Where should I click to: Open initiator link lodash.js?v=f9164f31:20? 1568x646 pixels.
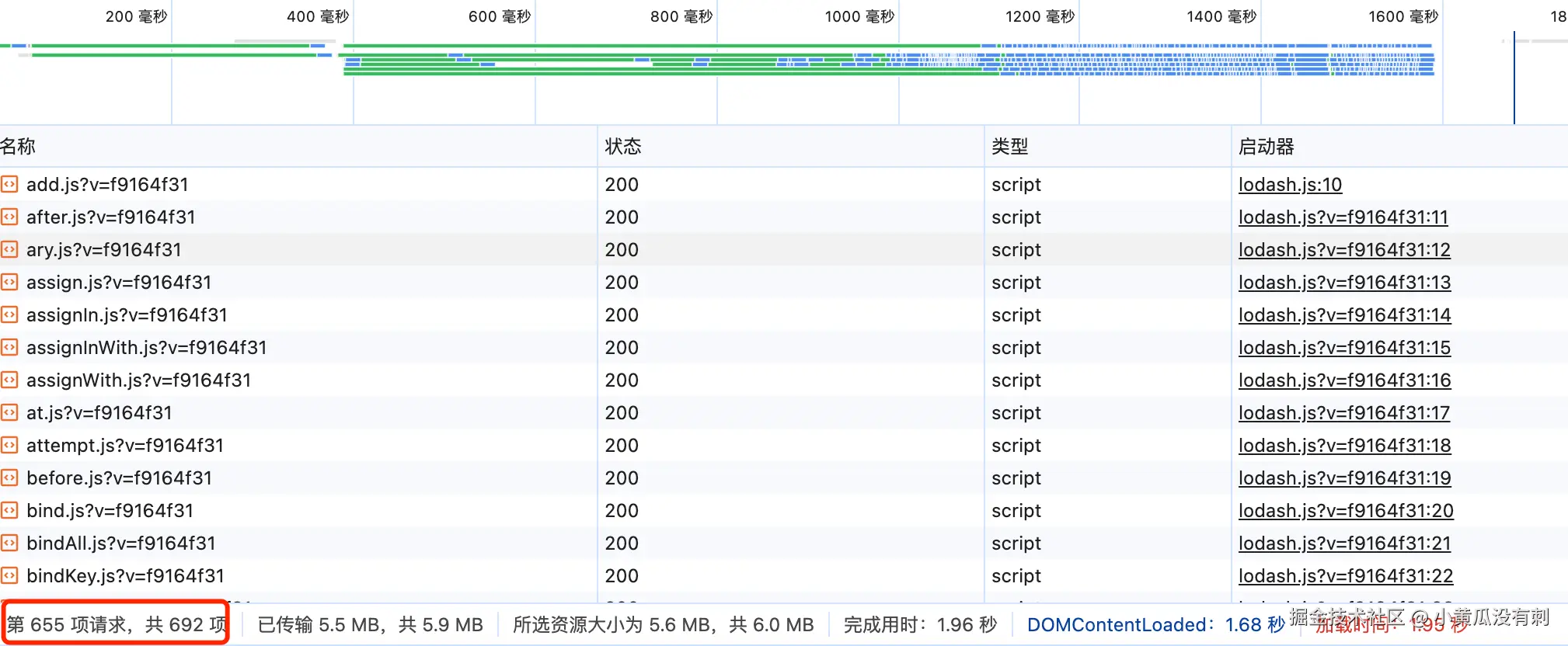click(x=1346, y=511)
